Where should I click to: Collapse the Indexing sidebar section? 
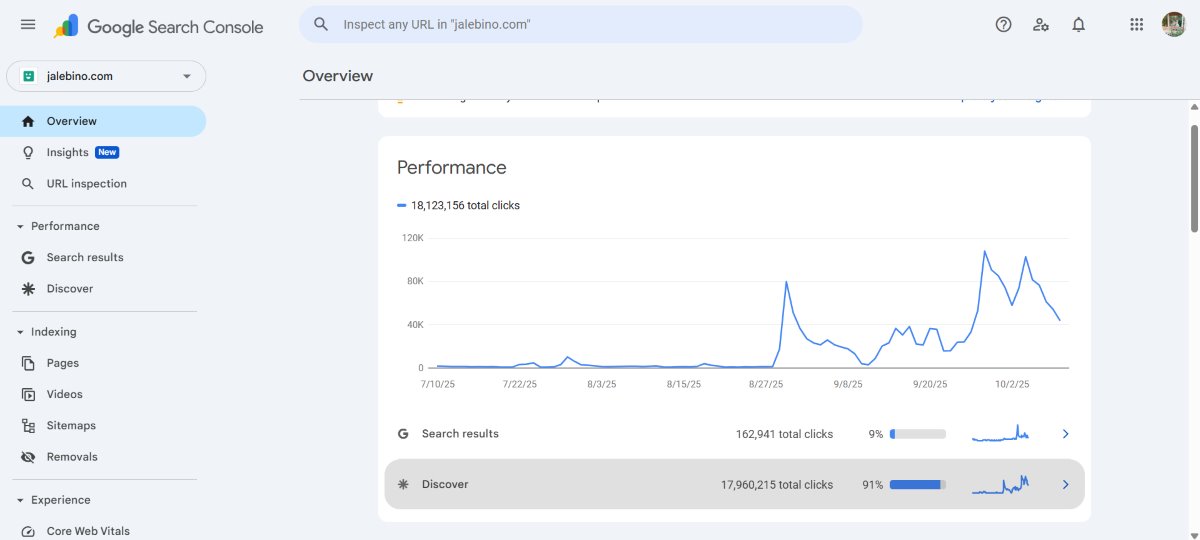(x=20, y=332)
